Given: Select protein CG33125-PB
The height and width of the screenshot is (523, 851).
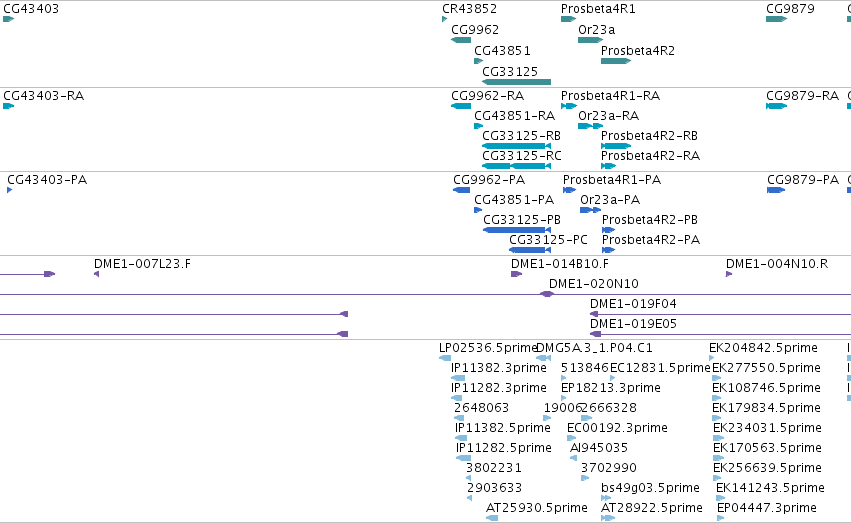Looking at the screenshot, I should pos(522,220).
